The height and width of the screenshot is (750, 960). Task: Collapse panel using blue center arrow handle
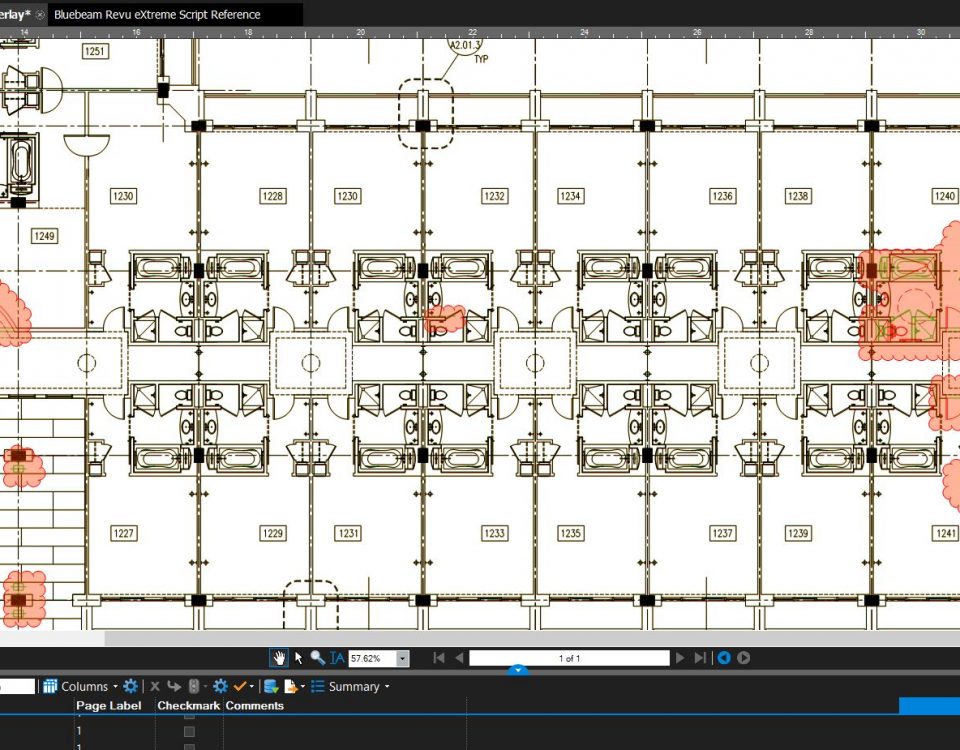point(517,670)
